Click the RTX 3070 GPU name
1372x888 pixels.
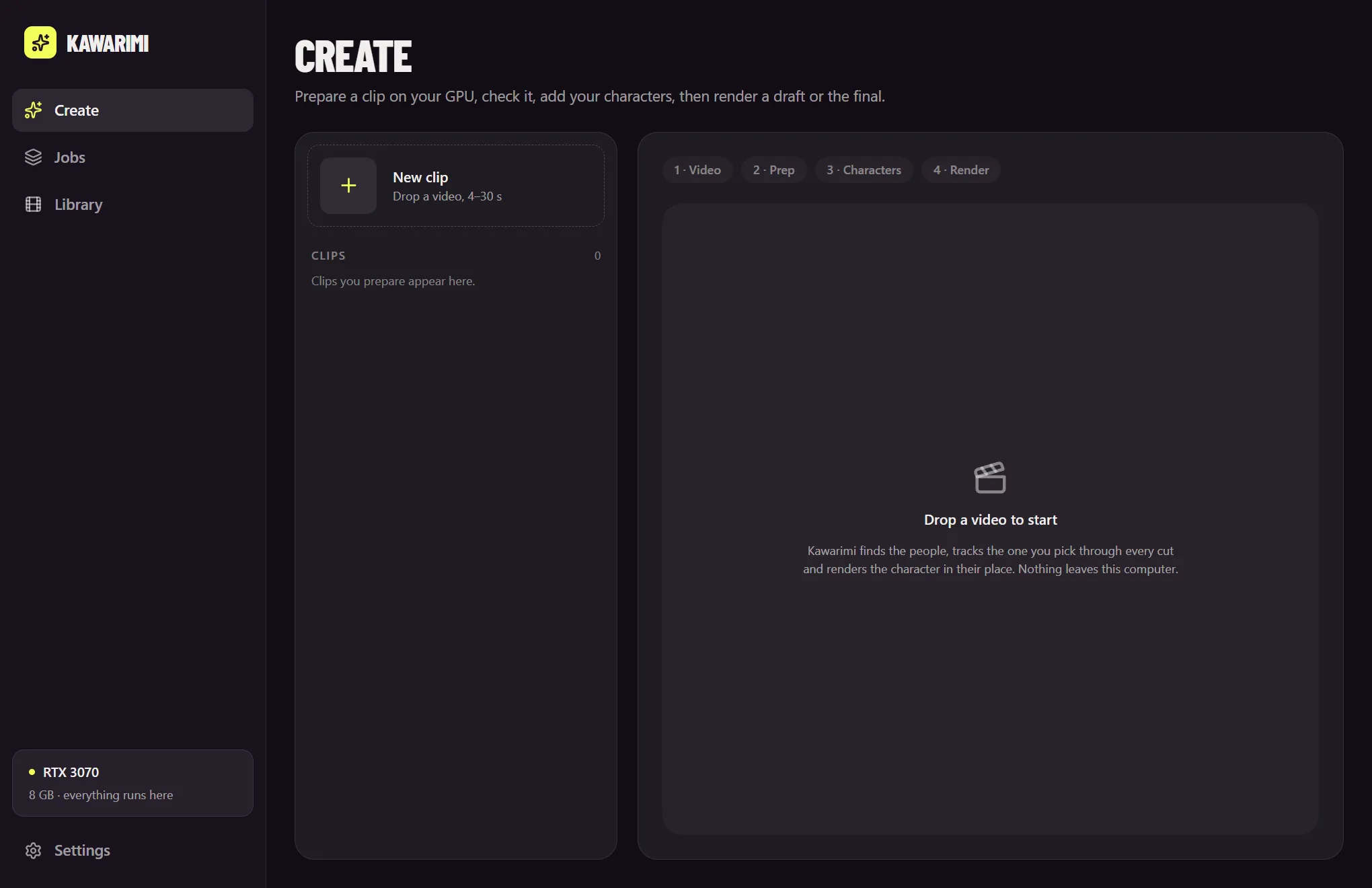click(71, 772)
